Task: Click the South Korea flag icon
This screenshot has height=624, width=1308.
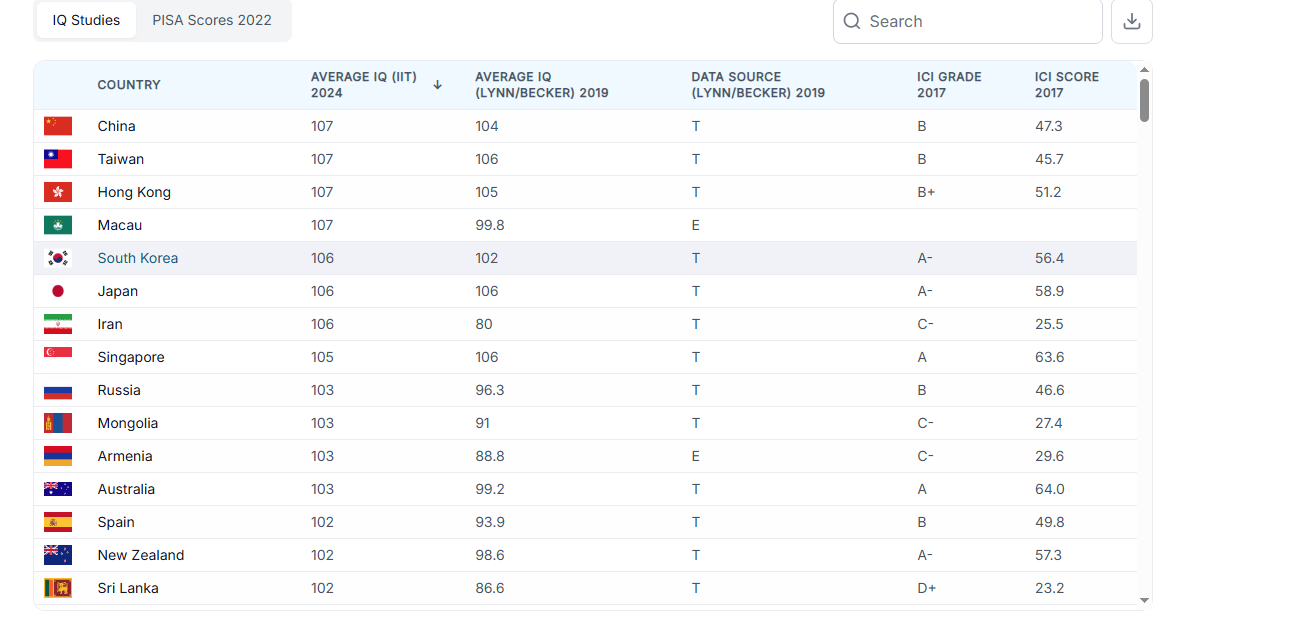Action: coord(58,258)
